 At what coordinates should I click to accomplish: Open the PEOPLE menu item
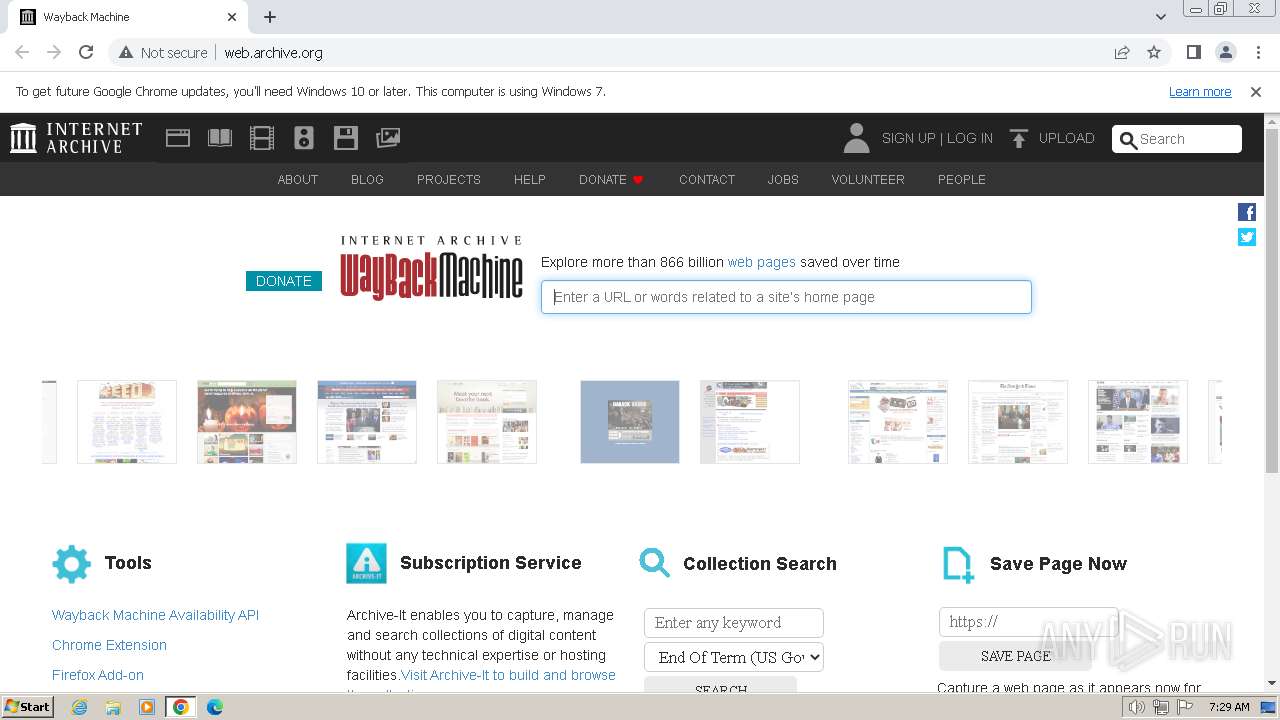coord(962,179)
